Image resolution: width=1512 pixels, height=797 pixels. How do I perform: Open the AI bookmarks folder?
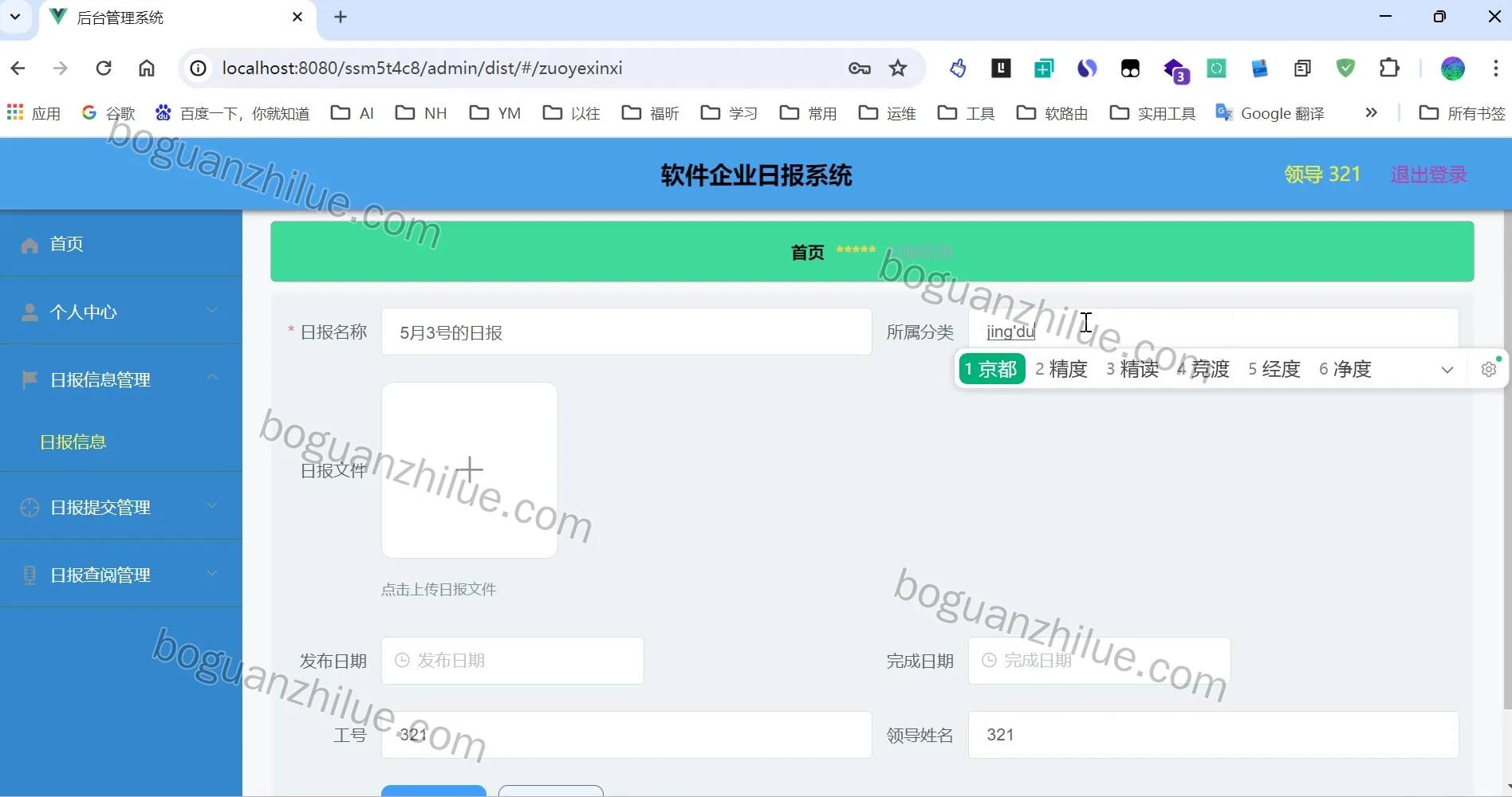coord(352,113)
